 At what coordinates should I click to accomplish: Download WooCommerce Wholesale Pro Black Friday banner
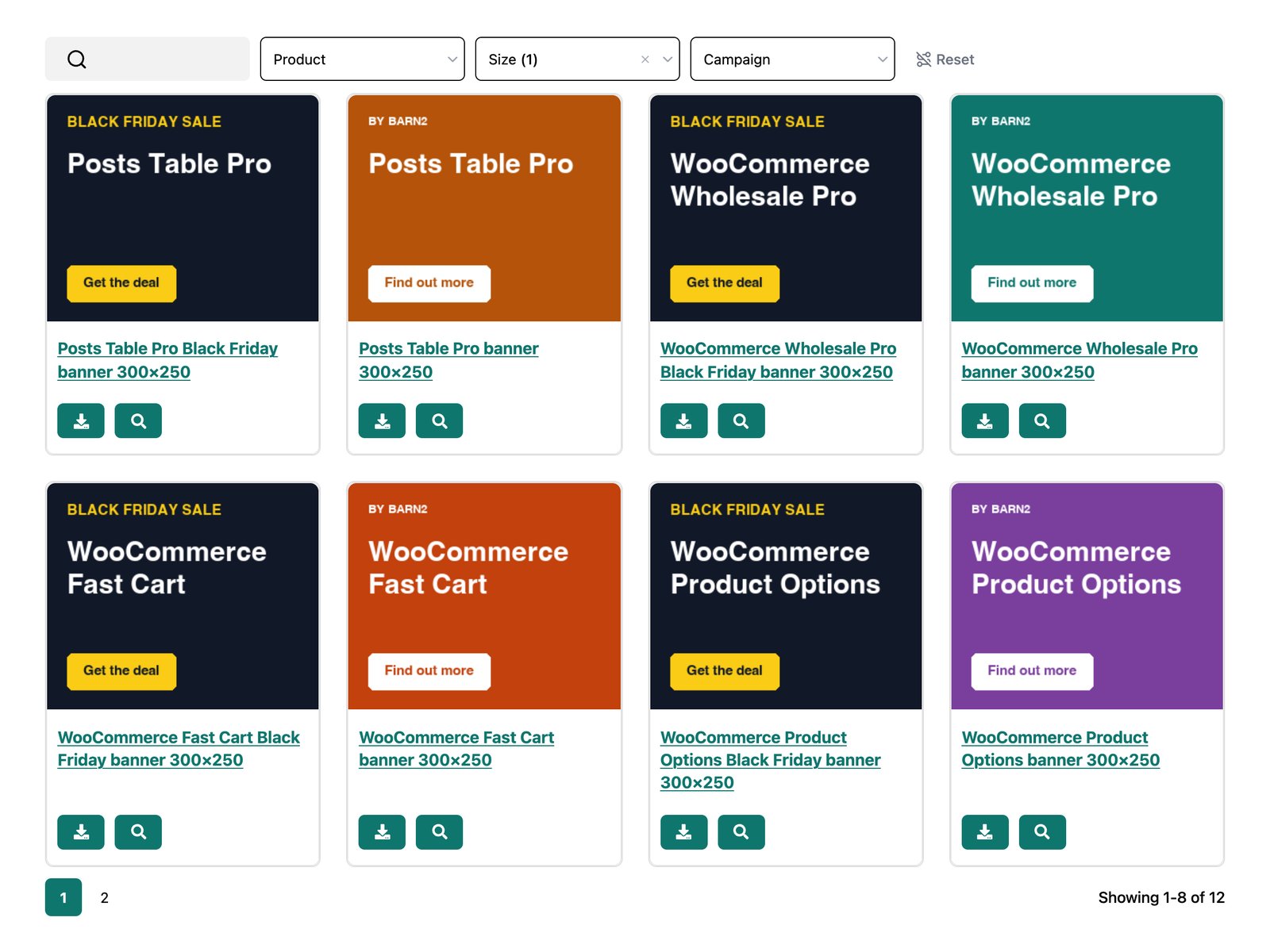tap(683, 420)
